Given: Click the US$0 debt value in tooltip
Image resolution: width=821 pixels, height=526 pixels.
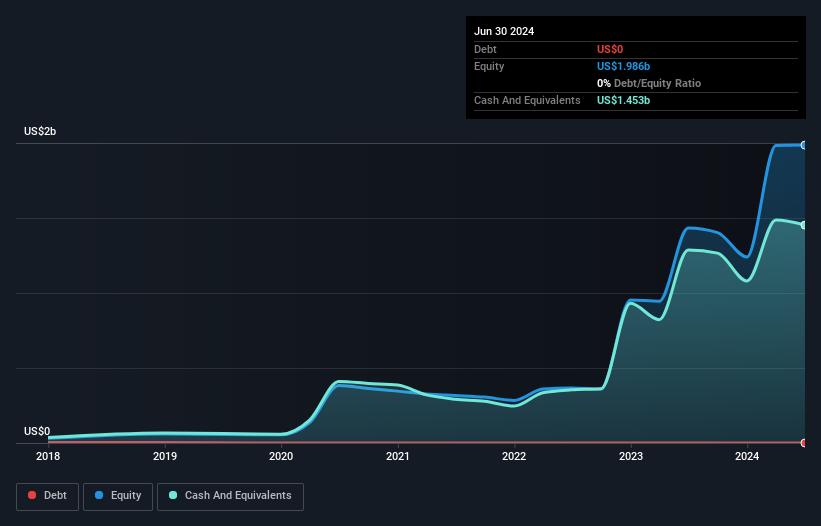Looking at the screenshot, I should [x=610, y=49].
